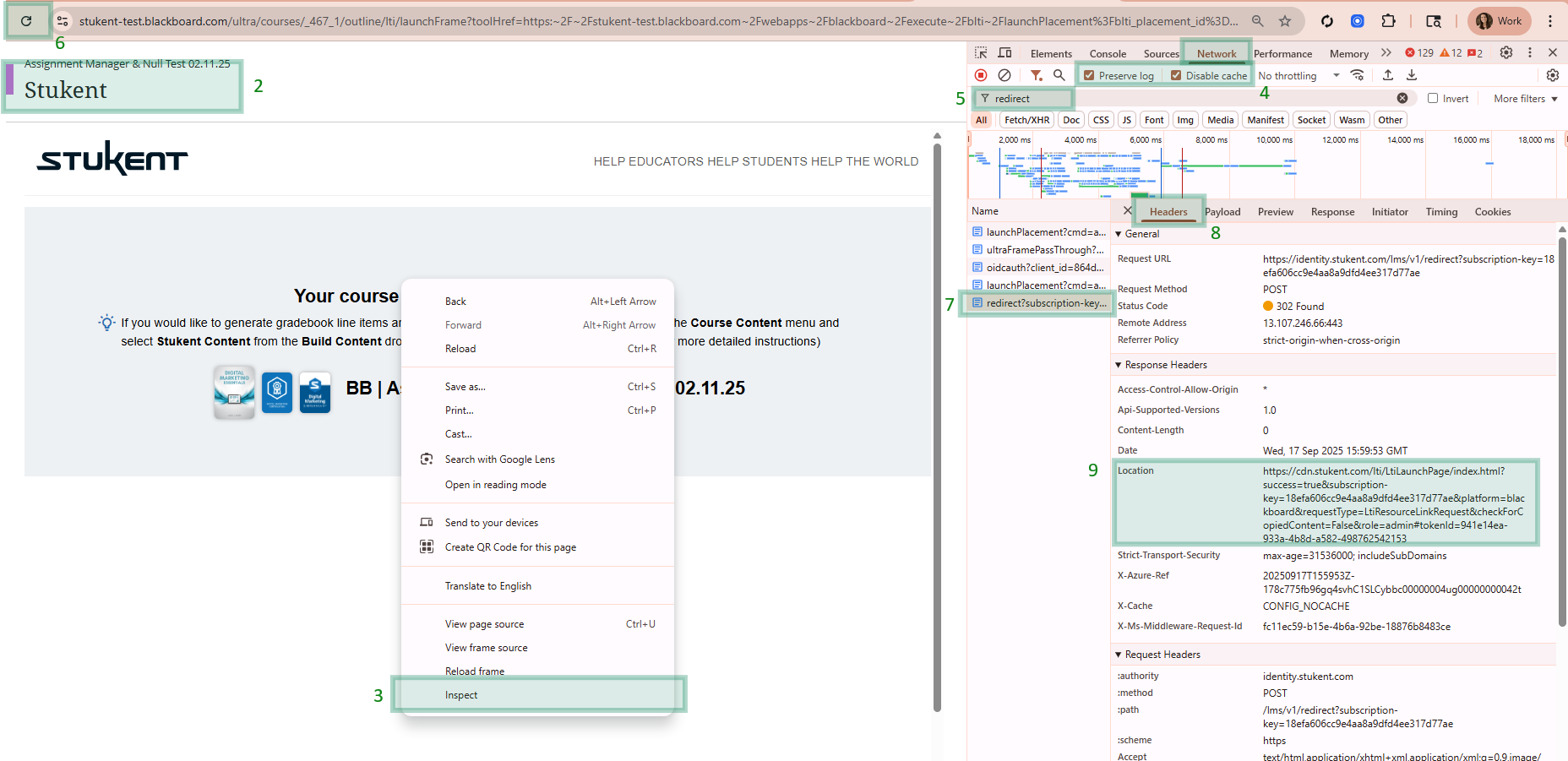
Task: Open the Extensions puzzle-piece menu
Action: [1388, 21]
